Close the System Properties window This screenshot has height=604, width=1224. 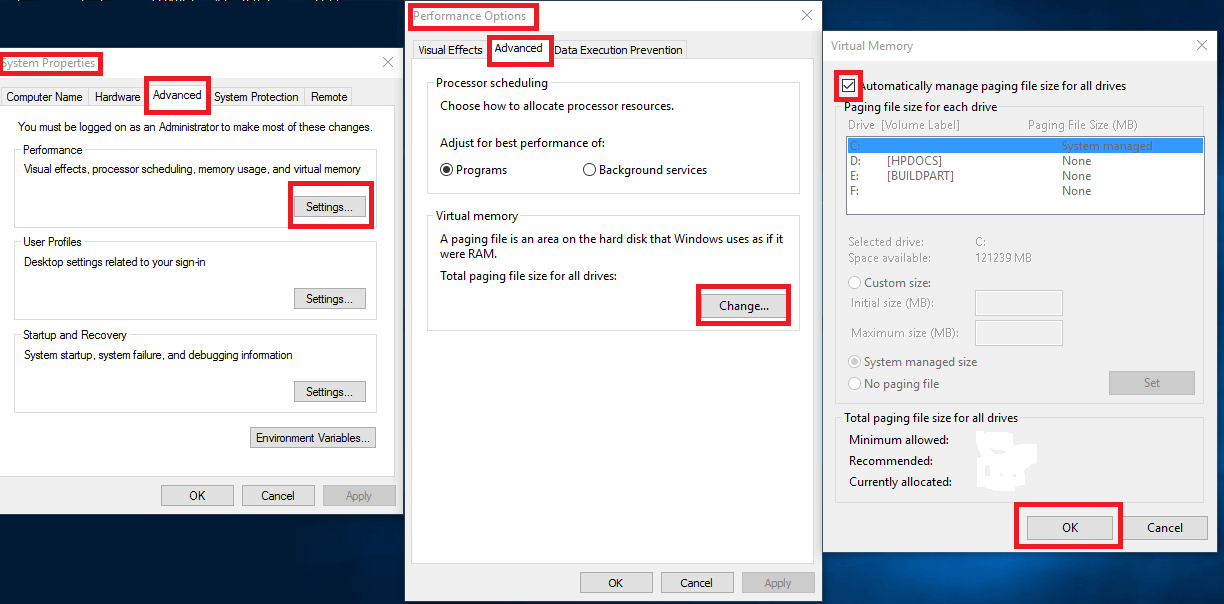[388, 62]
